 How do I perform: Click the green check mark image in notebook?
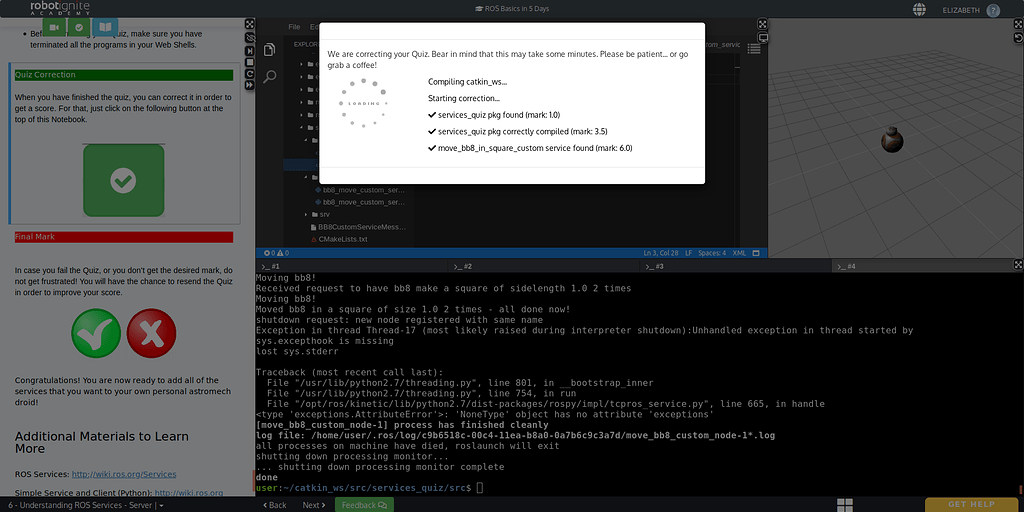click(96, 333)
